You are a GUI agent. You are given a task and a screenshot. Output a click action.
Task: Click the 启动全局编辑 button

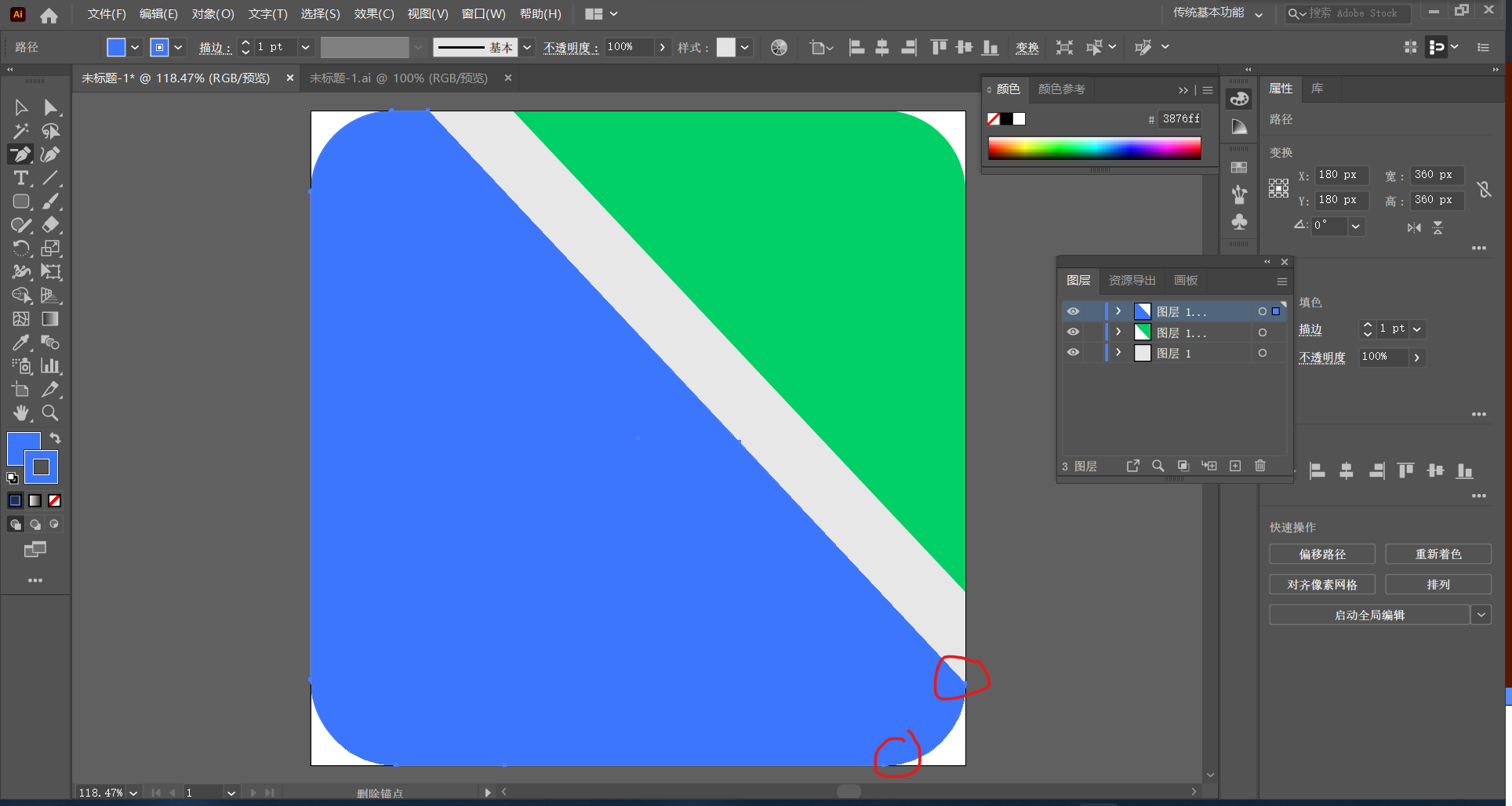click(x=1369, y=615)
